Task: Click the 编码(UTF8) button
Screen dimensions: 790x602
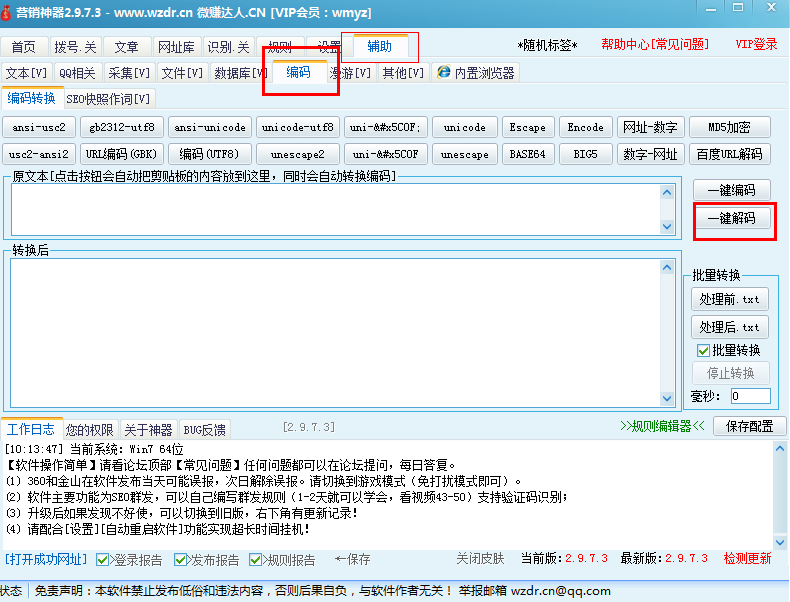Action: click(x=210, y=154)
